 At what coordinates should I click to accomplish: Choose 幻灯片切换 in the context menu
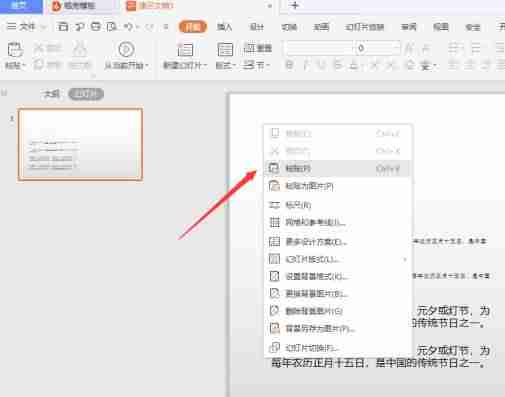click(337, 348)
